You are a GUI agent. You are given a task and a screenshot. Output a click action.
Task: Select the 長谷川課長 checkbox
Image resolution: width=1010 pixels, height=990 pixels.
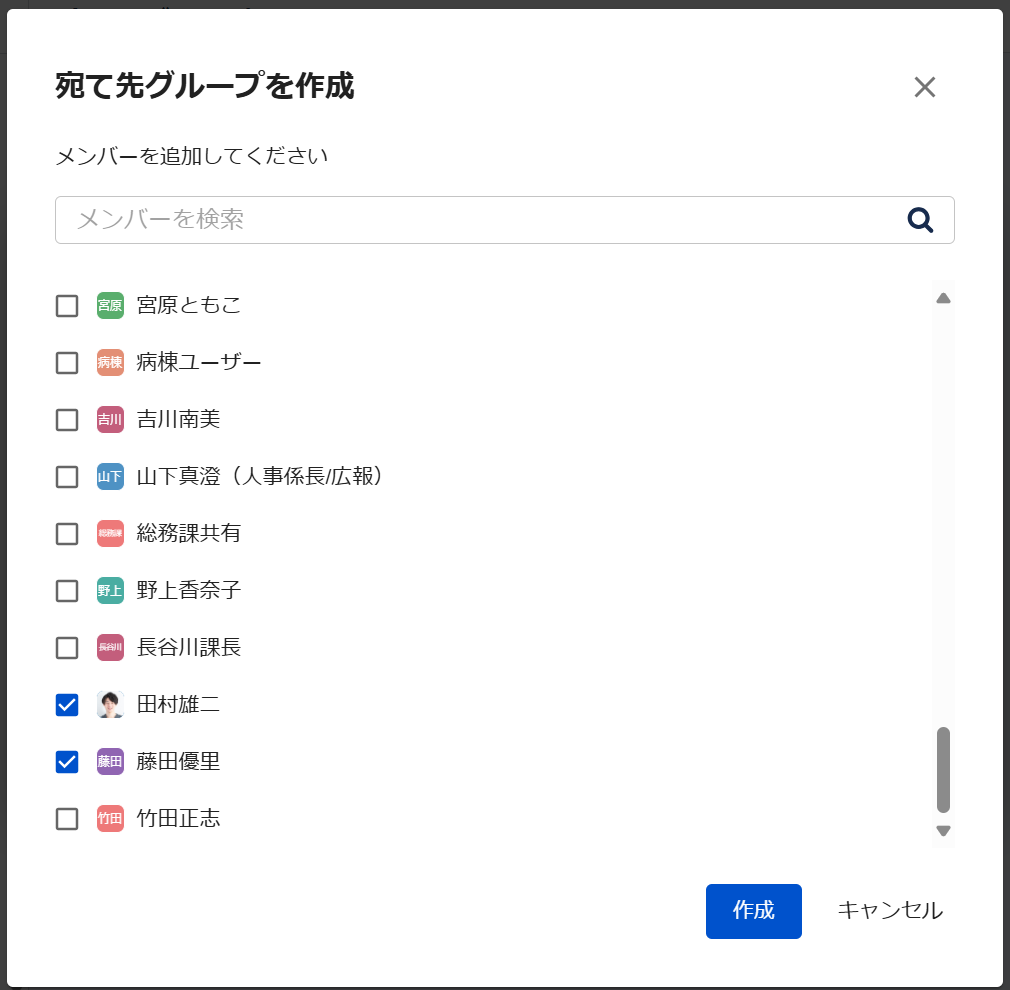[67, 648]
